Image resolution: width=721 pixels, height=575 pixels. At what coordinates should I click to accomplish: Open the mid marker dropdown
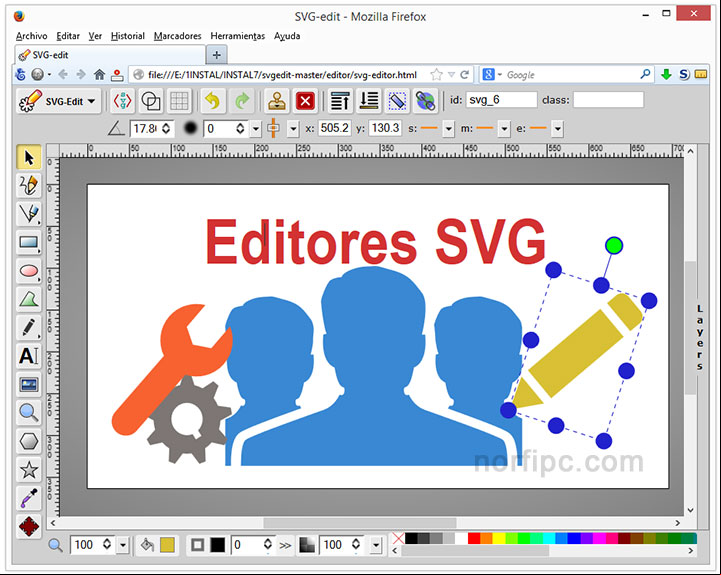(504, 129)
